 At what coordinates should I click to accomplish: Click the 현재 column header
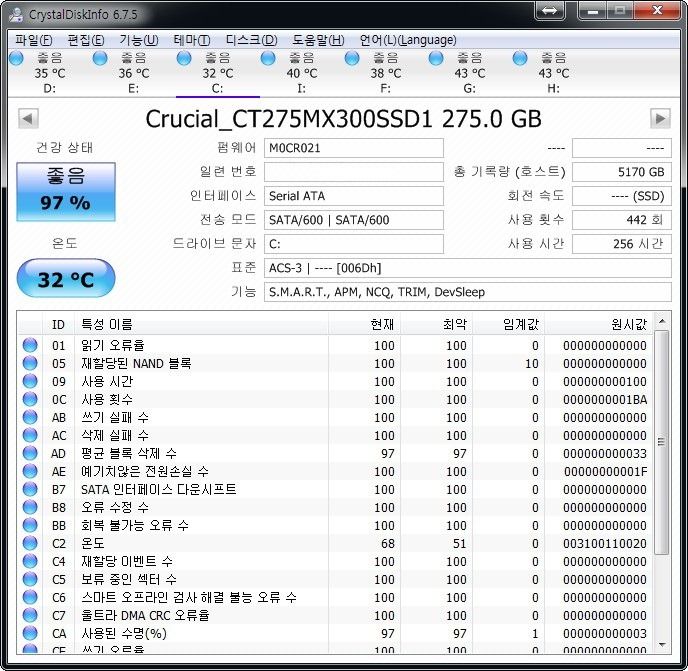coord(364,324)
